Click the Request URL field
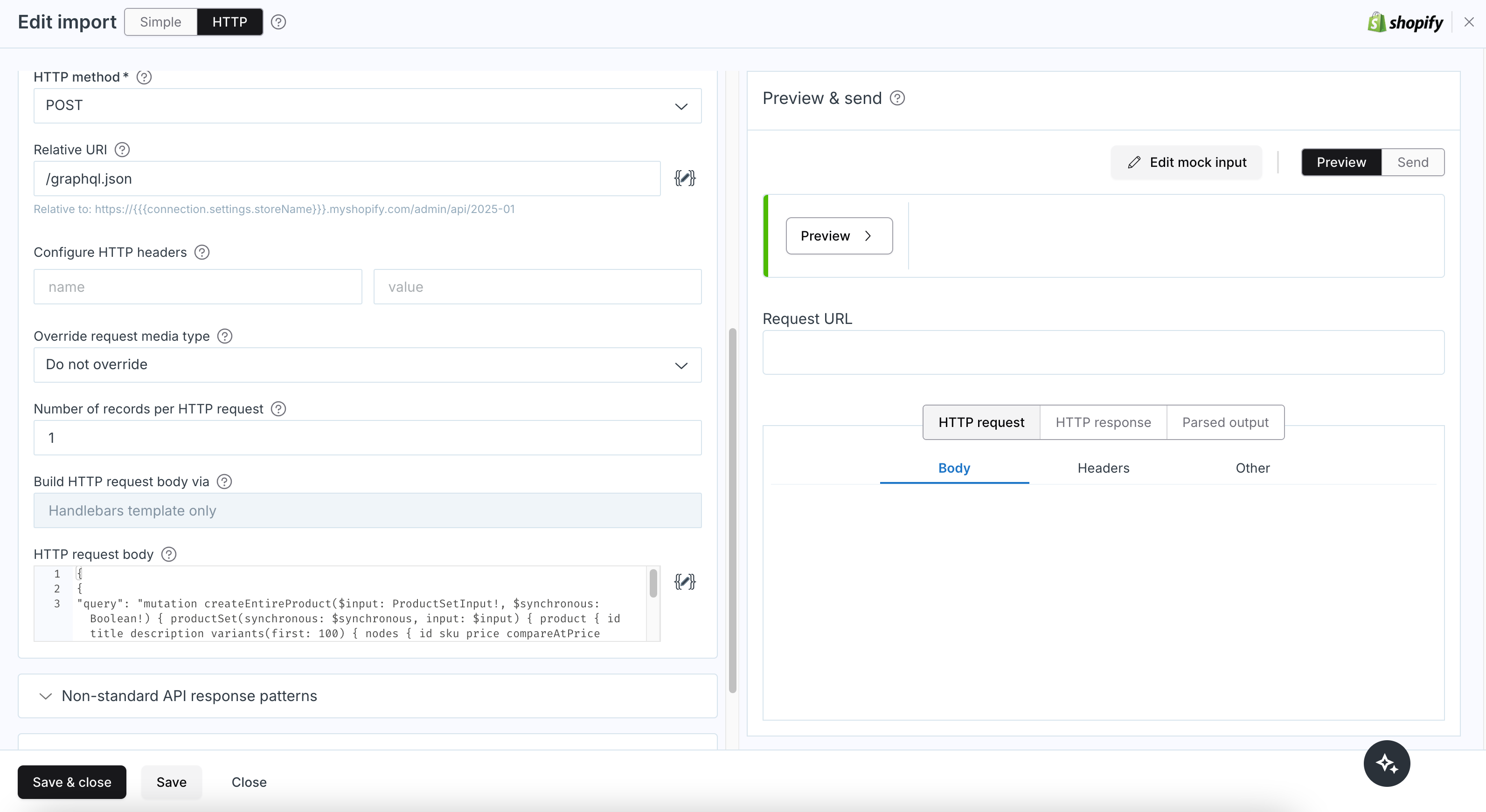 coord(1103,352)
